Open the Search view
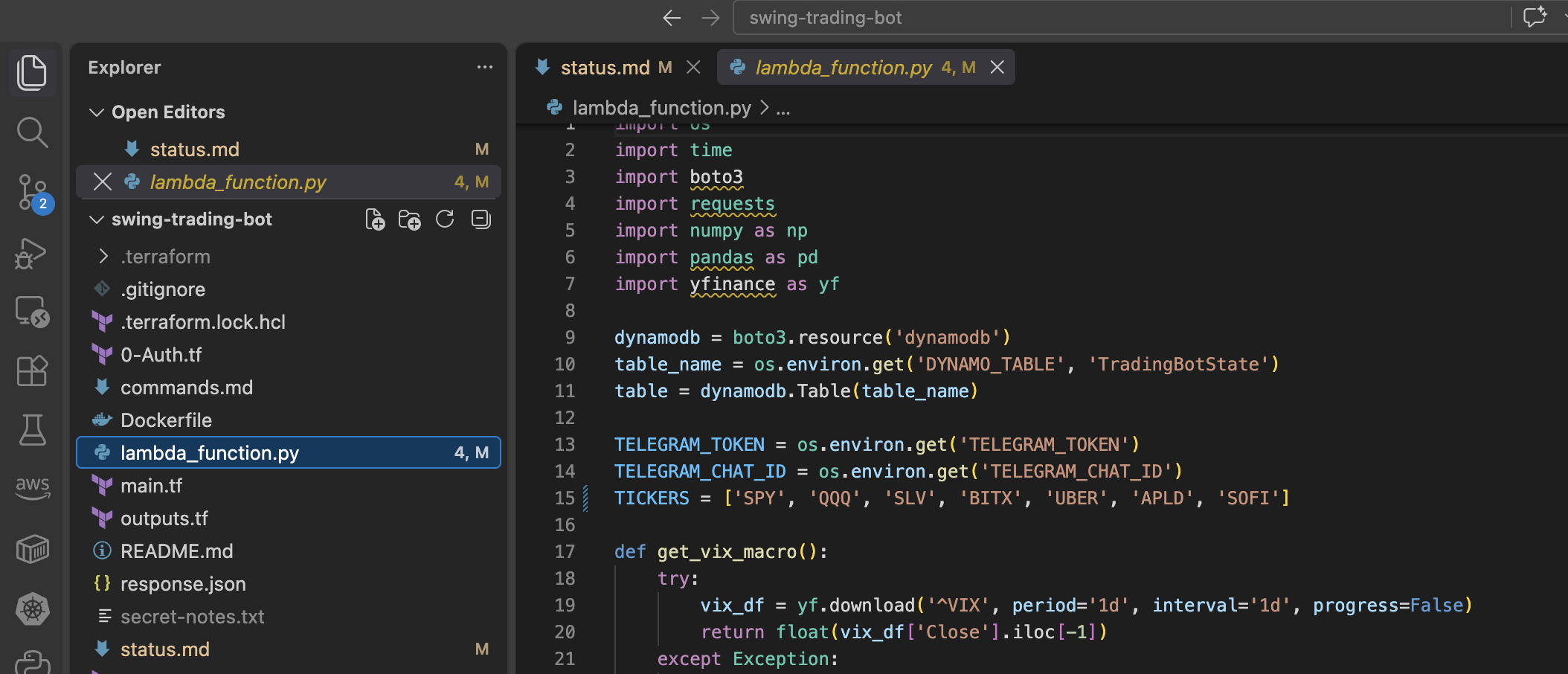The height and width of the screenshot is (674, 1568). point(32,132)
